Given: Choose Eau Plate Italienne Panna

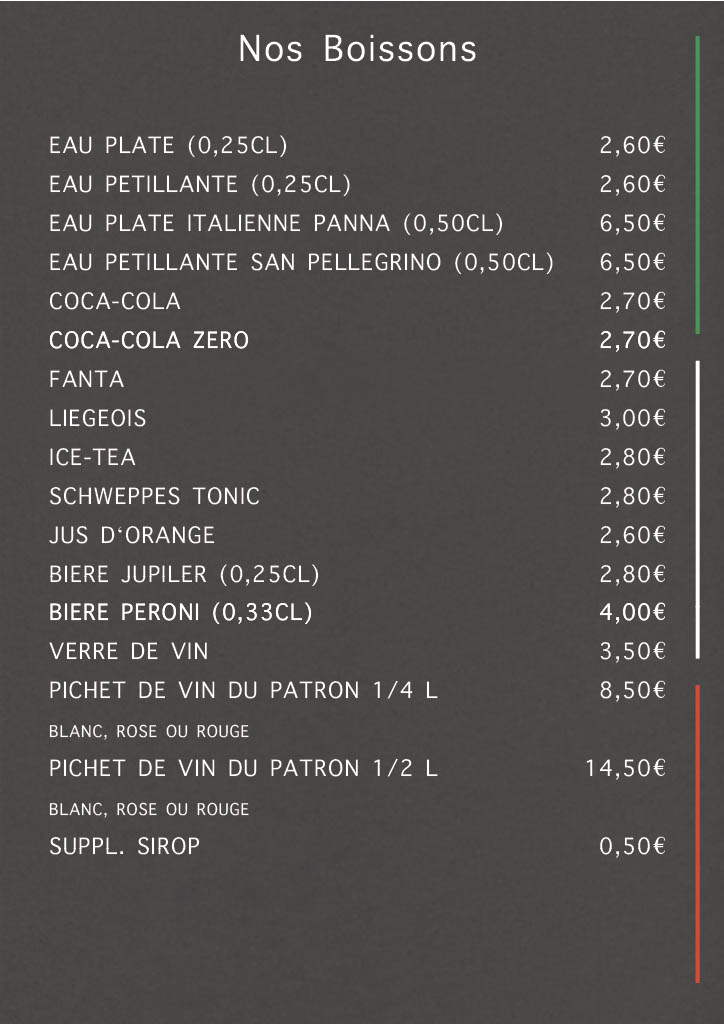Looking at the screenshot, I should coord(276,223).
